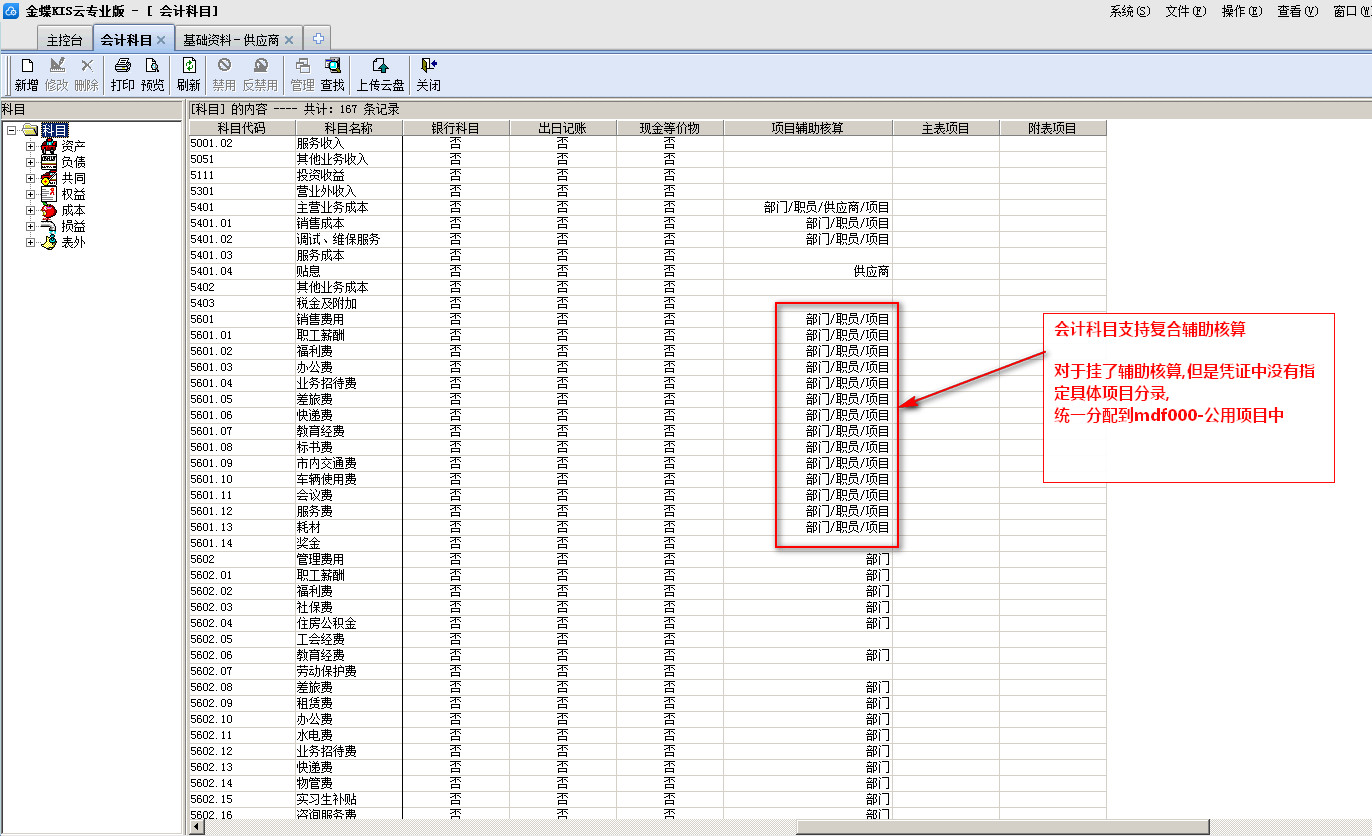Click the 科目名称 column header
1372x836 pixels.
tap(348, 128)
